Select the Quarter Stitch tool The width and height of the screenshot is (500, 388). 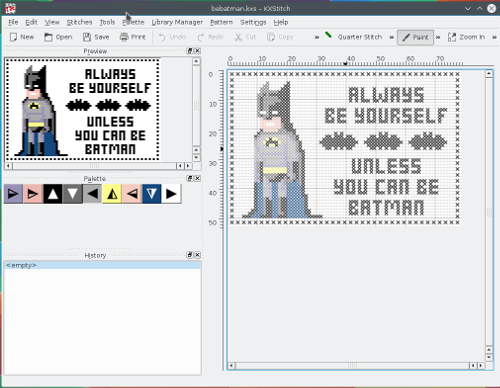tap(354, 37)
